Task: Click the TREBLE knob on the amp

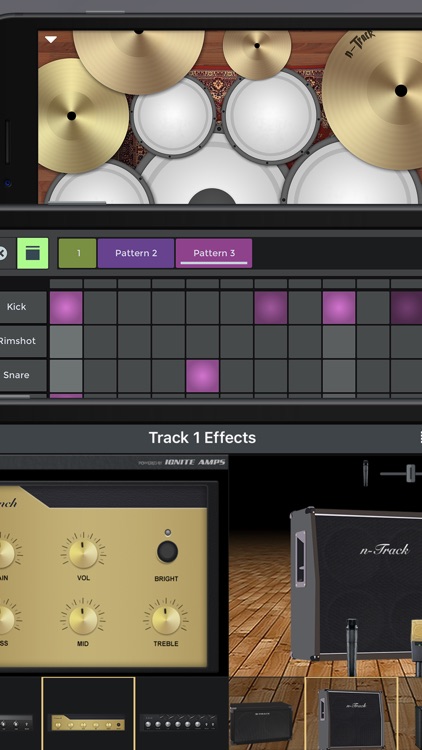Action: [x=166, y=619]
